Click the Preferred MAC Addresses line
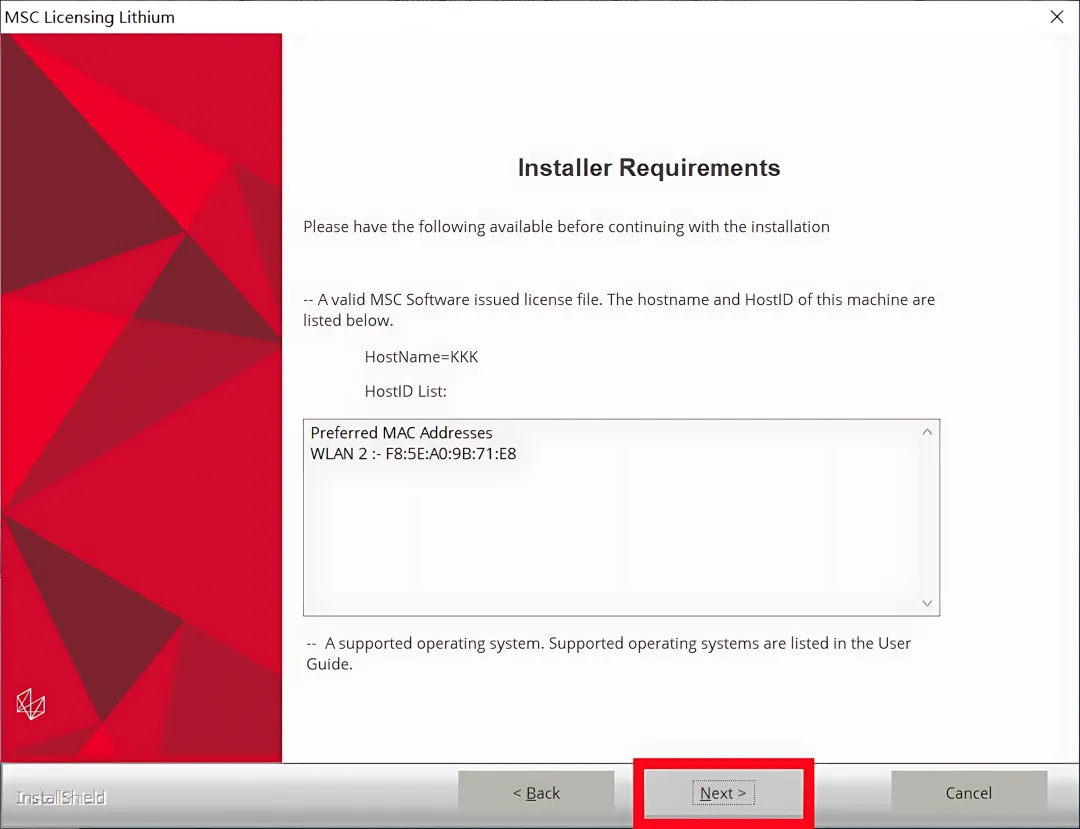The height and width of the screenshot is (829, 1080). click(x=402, y=432)
